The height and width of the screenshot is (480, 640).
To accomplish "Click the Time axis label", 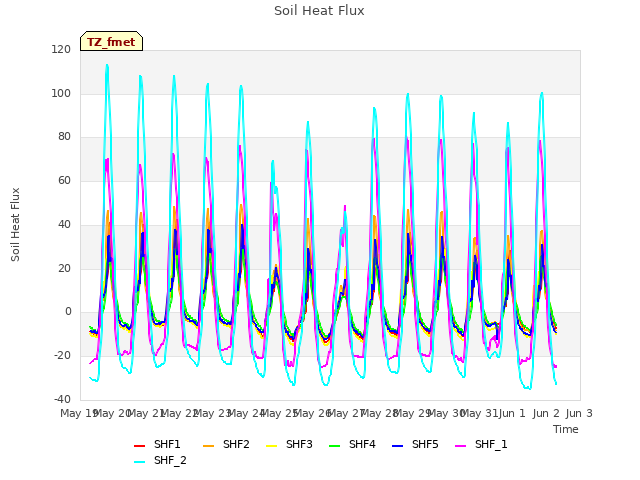I will pyautogui.click(x=566, y=429).
